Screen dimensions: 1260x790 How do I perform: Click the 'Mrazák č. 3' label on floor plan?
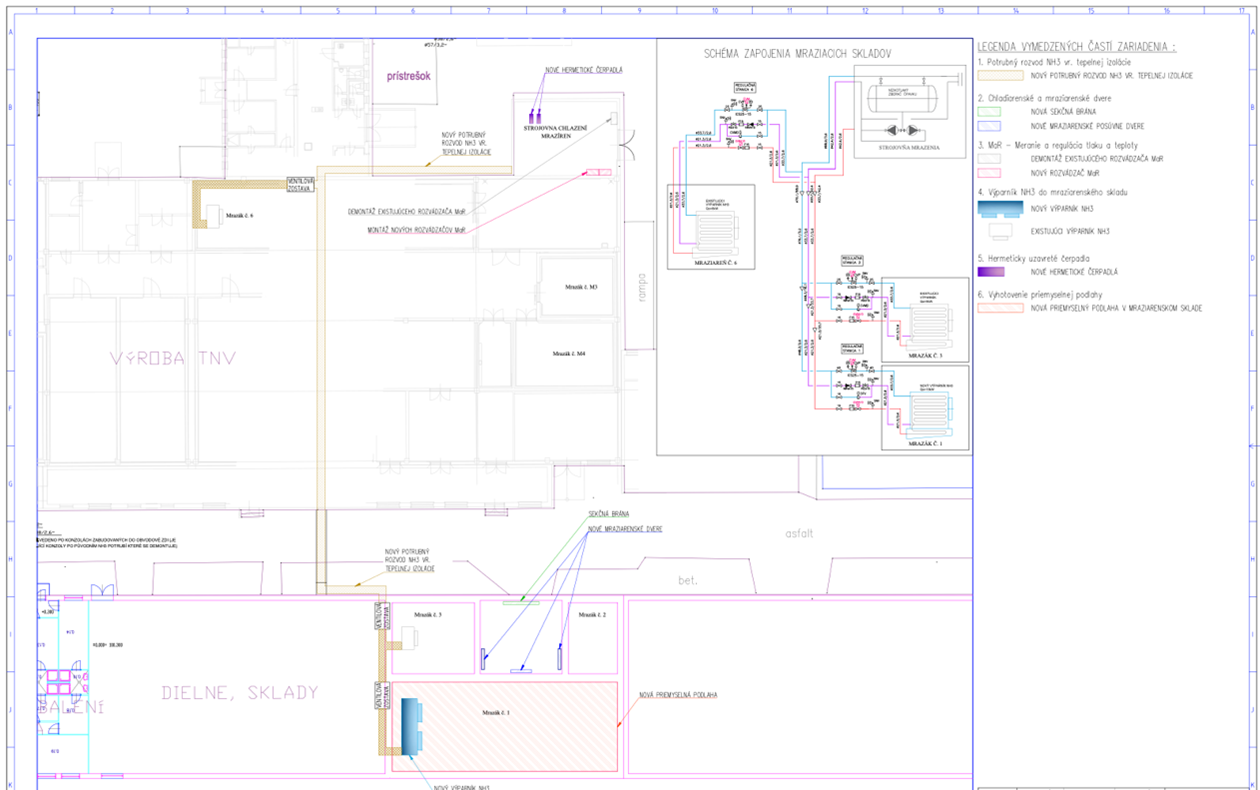tap(428, 615)
